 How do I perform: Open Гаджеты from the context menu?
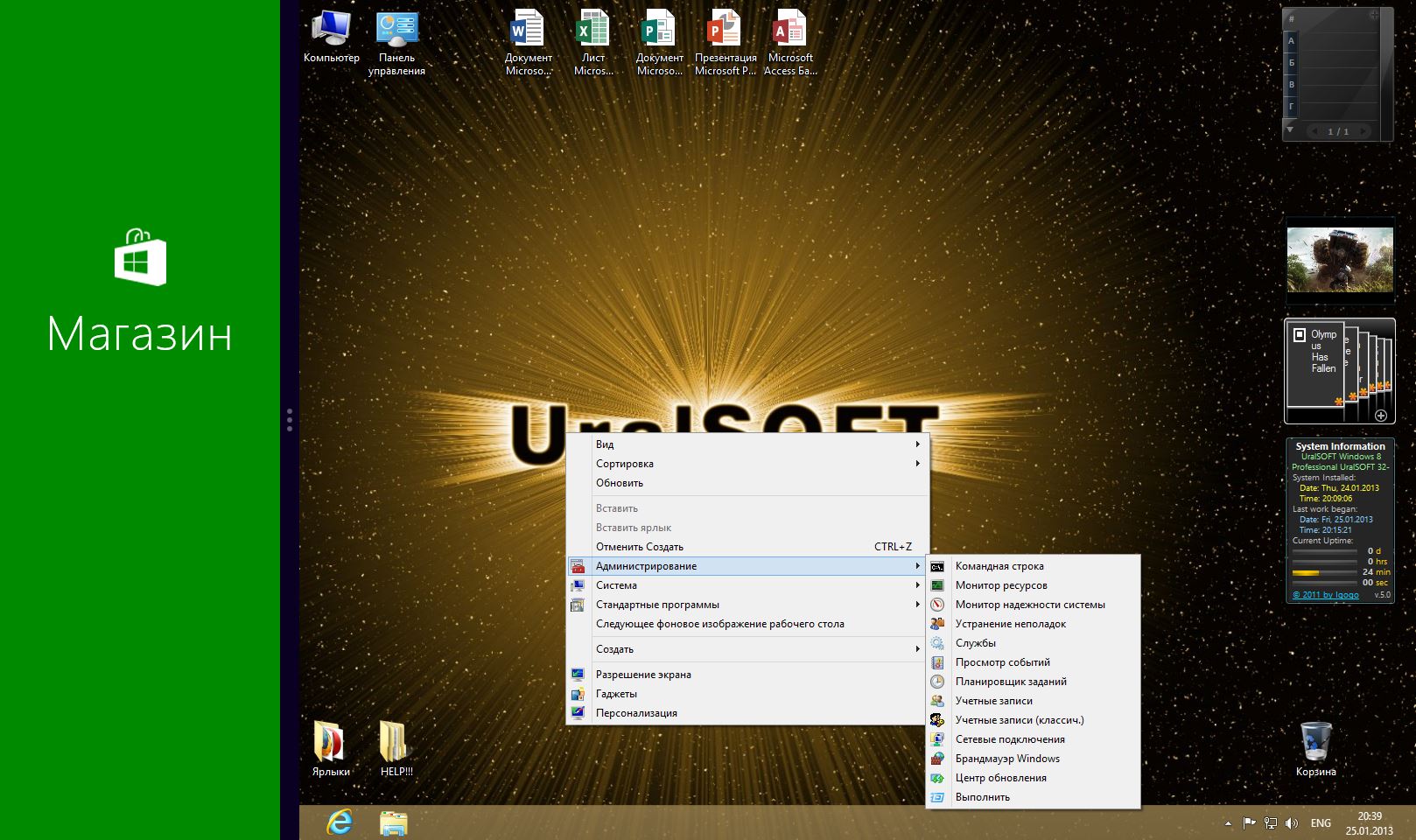[x=748, y=694]
